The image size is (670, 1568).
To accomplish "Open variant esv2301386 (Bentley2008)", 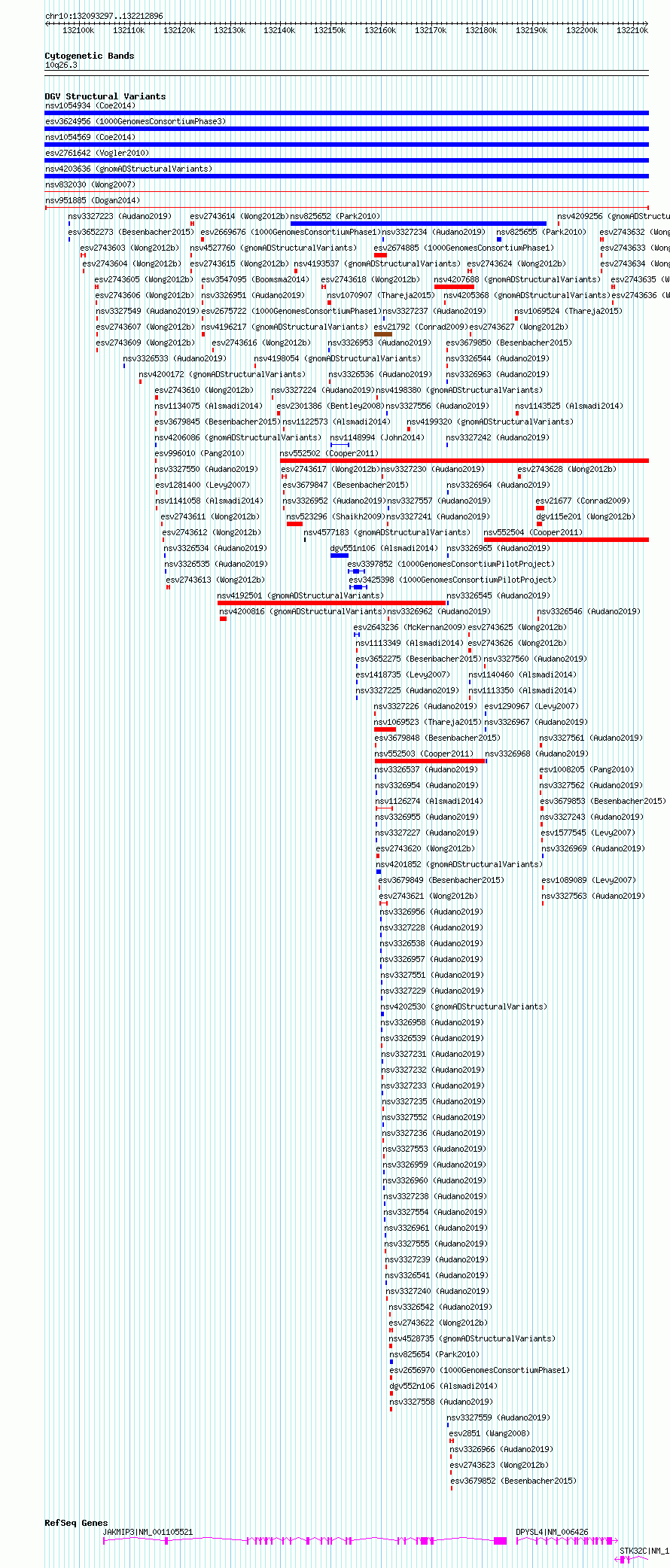I will pos(330,406).
